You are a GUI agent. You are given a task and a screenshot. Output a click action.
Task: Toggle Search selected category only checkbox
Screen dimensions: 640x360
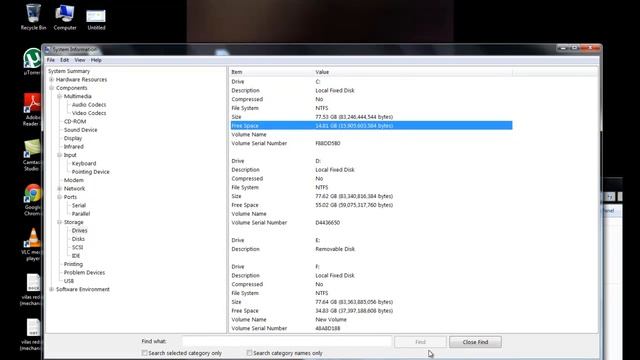click(144, 353)
